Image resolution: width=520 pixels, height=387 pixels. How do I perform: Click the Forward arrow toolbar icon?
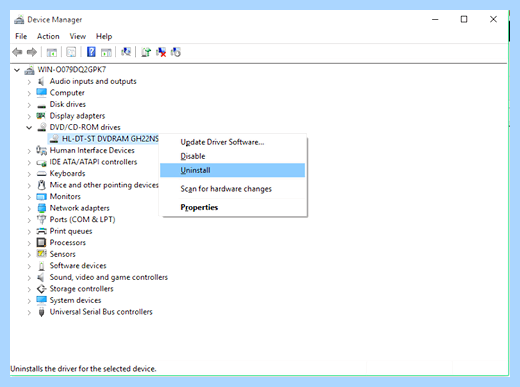pyautogui.click(x=32, y=52)
